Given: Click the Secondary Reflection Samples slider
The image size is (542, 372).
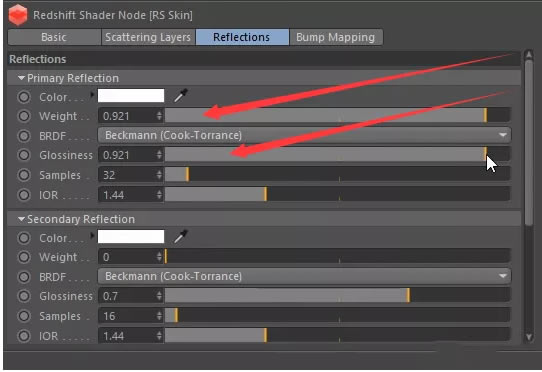Looking at the screenshot, I should pos(338,315).
